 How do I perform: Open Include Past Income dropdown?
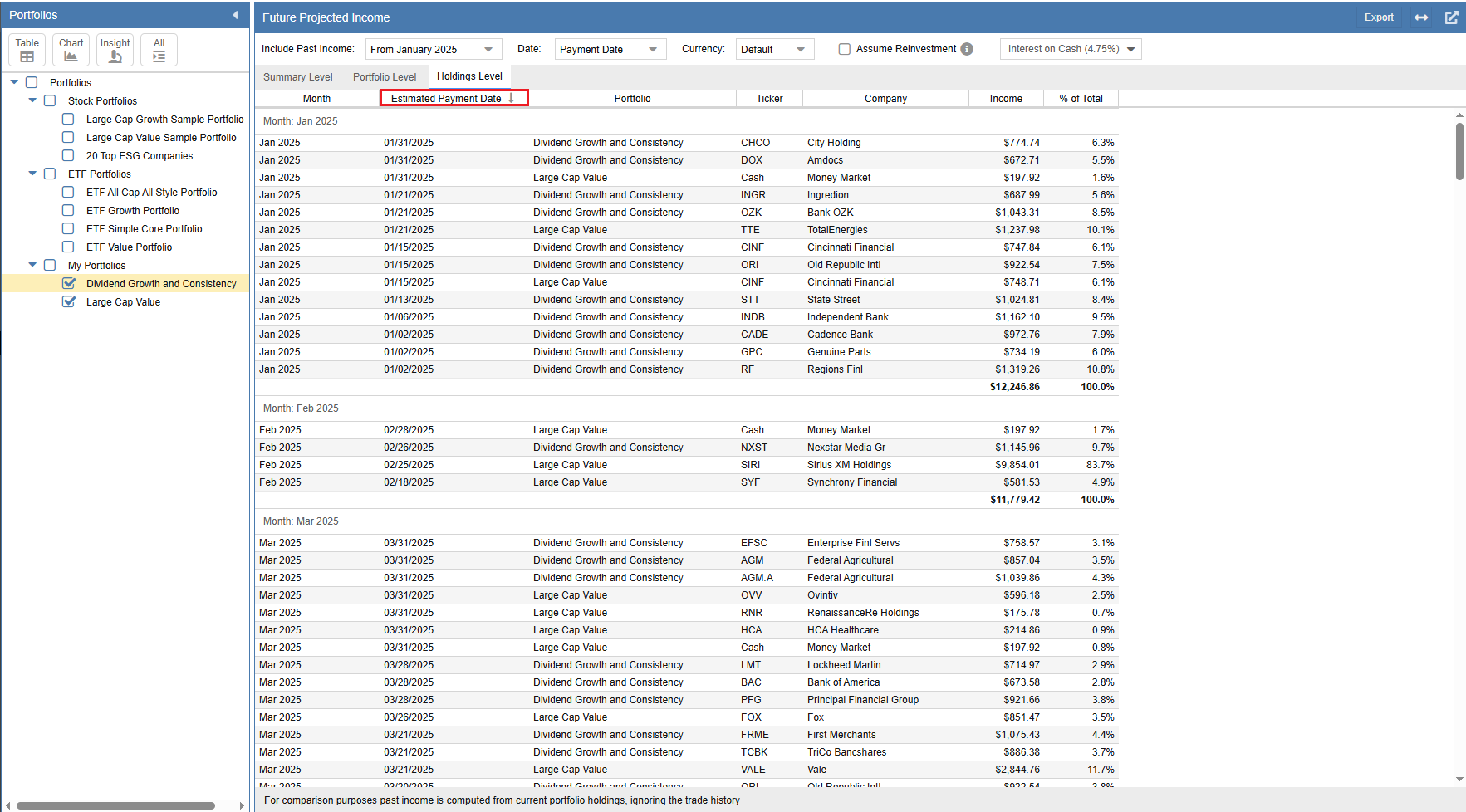pos(434,49)
